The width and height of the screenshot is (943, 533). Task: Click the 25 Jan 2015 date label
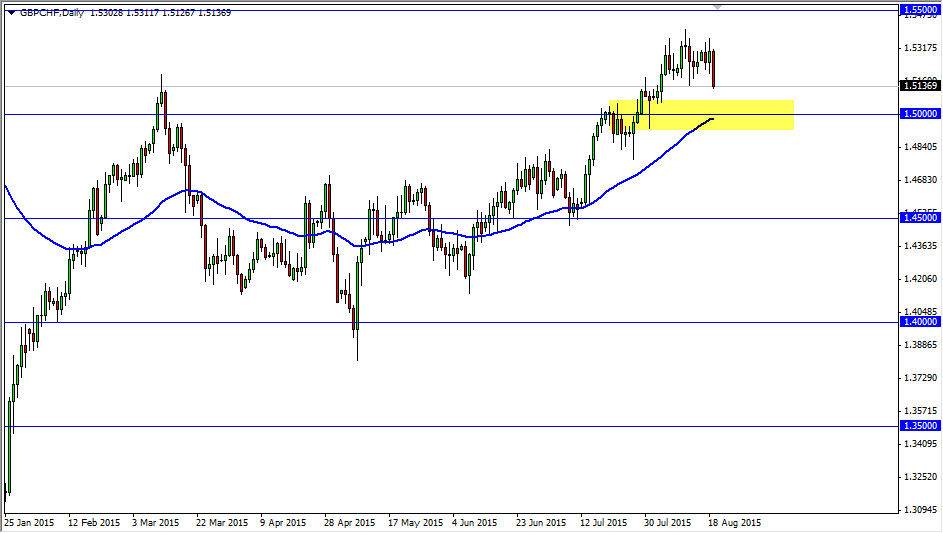click(x=29, y=523)
